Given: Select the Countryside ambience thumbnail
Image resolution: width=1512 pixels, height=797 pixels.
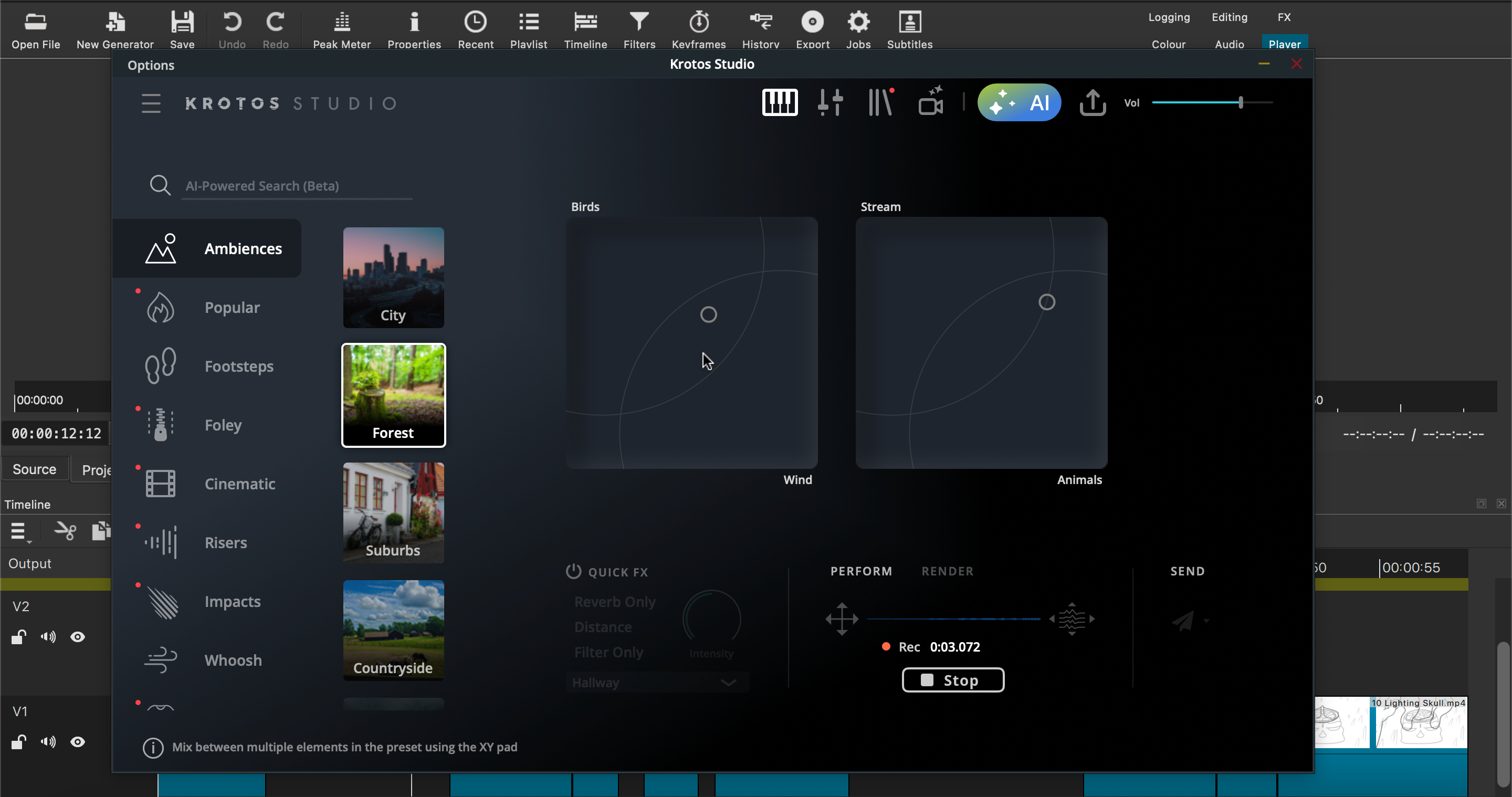Looking at the screenshot, I should (x=393, y=630).
